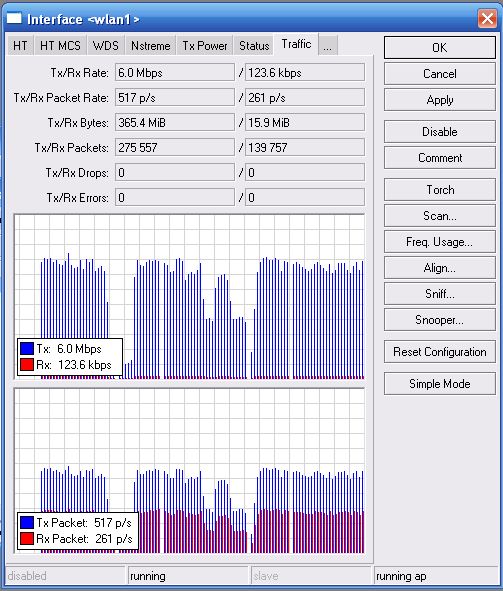Disable the wlan1 interface
Image resolution: width=503 pixels, height=591 pixels.
440,132
